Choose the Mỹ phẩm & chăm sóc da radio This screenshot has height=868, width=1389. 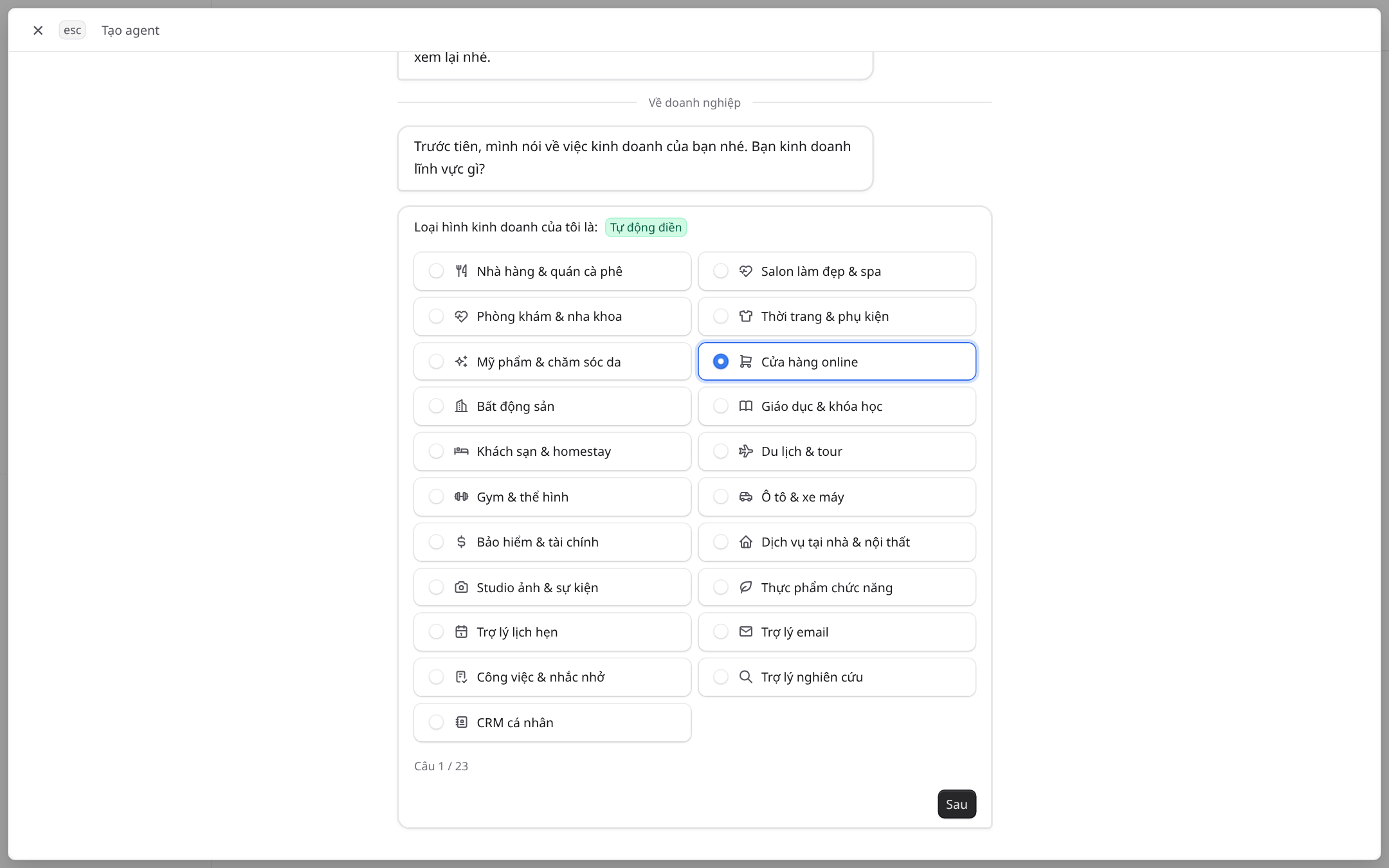pyautogui.click(x=436, y=361)
